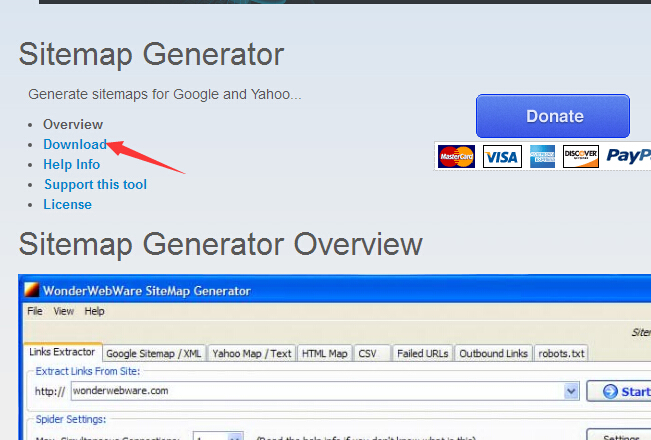Open the File menu
This screenshot has height=440, width=651.
(35, 311)
